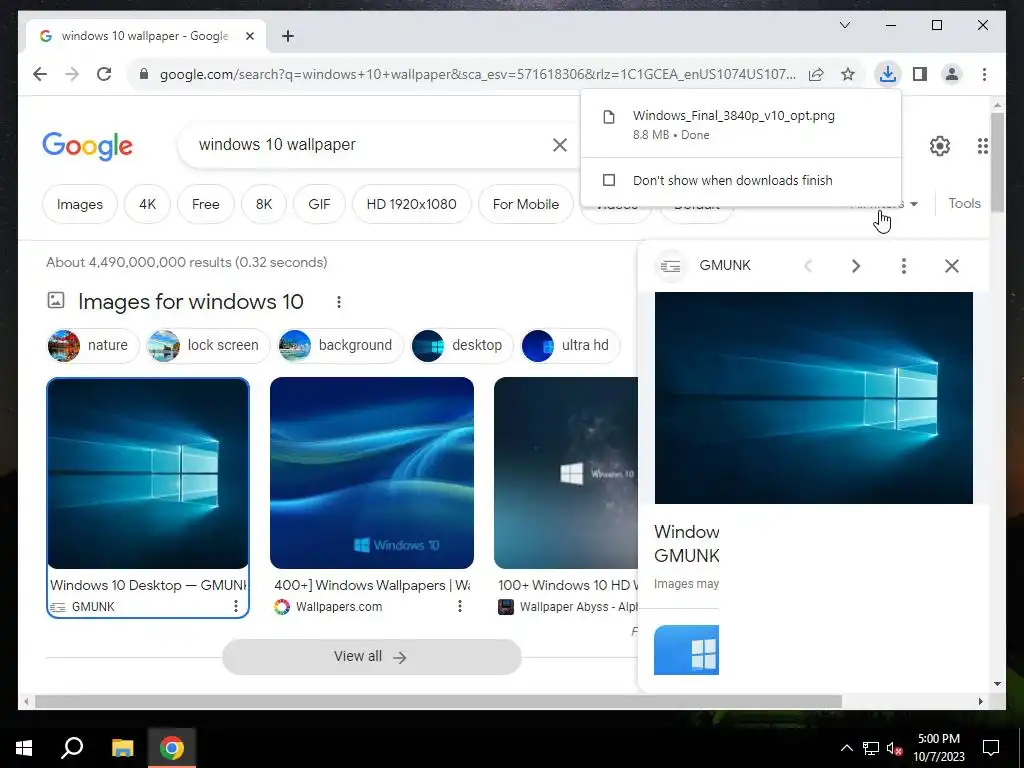This screenshot has height=768, width=1024.
Task: Go to the next image in preview panel
Action: (856, 266)
